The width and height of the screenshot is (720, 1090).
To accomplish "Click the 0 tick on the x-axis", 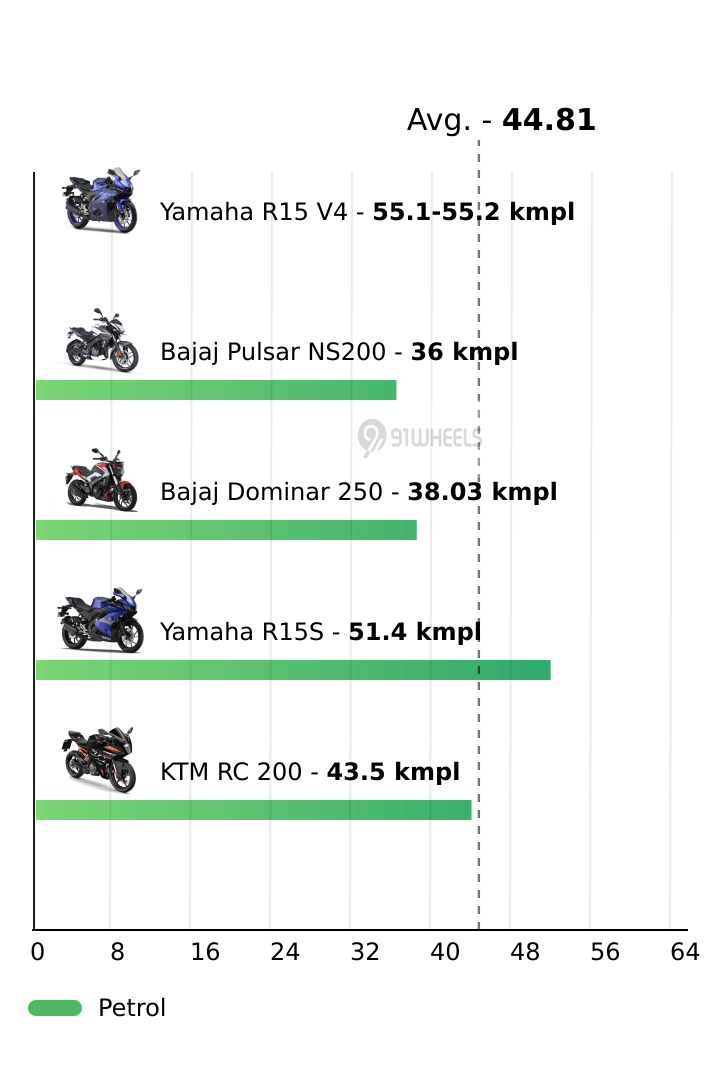I will 37,953.
